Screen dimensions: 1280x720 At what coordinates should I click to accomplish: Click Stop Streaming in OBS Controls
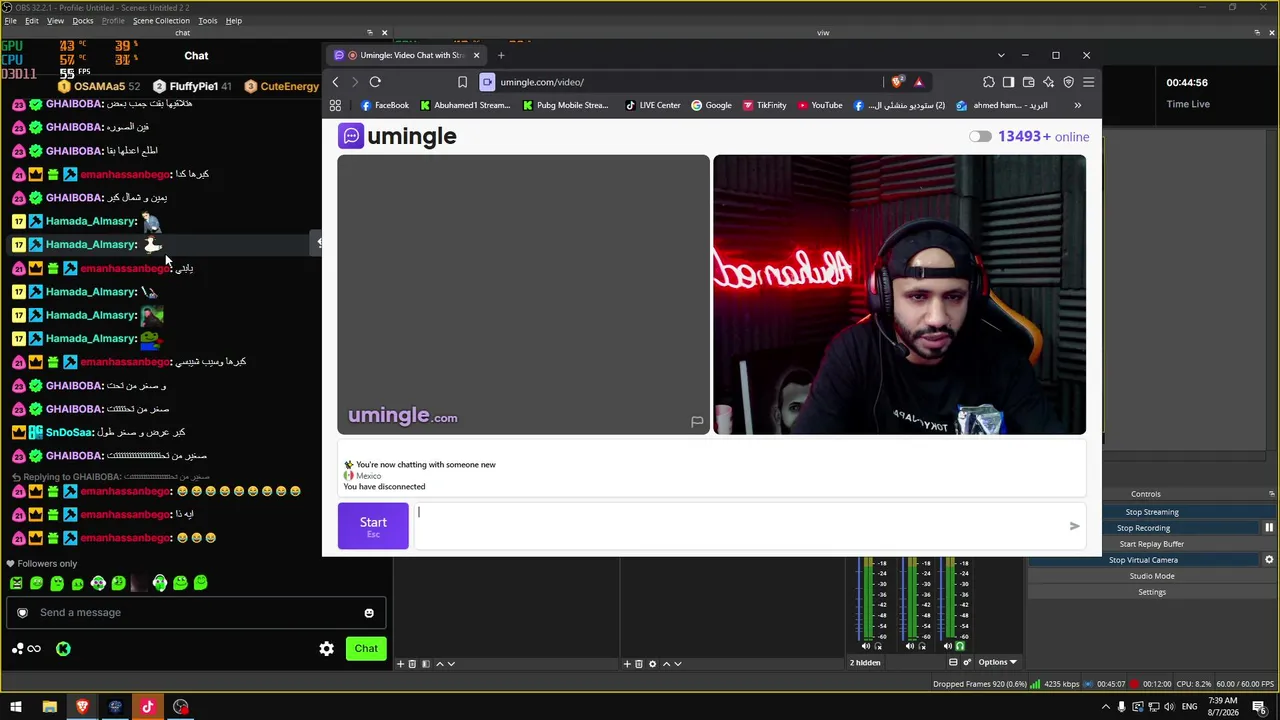[1152, 512]
